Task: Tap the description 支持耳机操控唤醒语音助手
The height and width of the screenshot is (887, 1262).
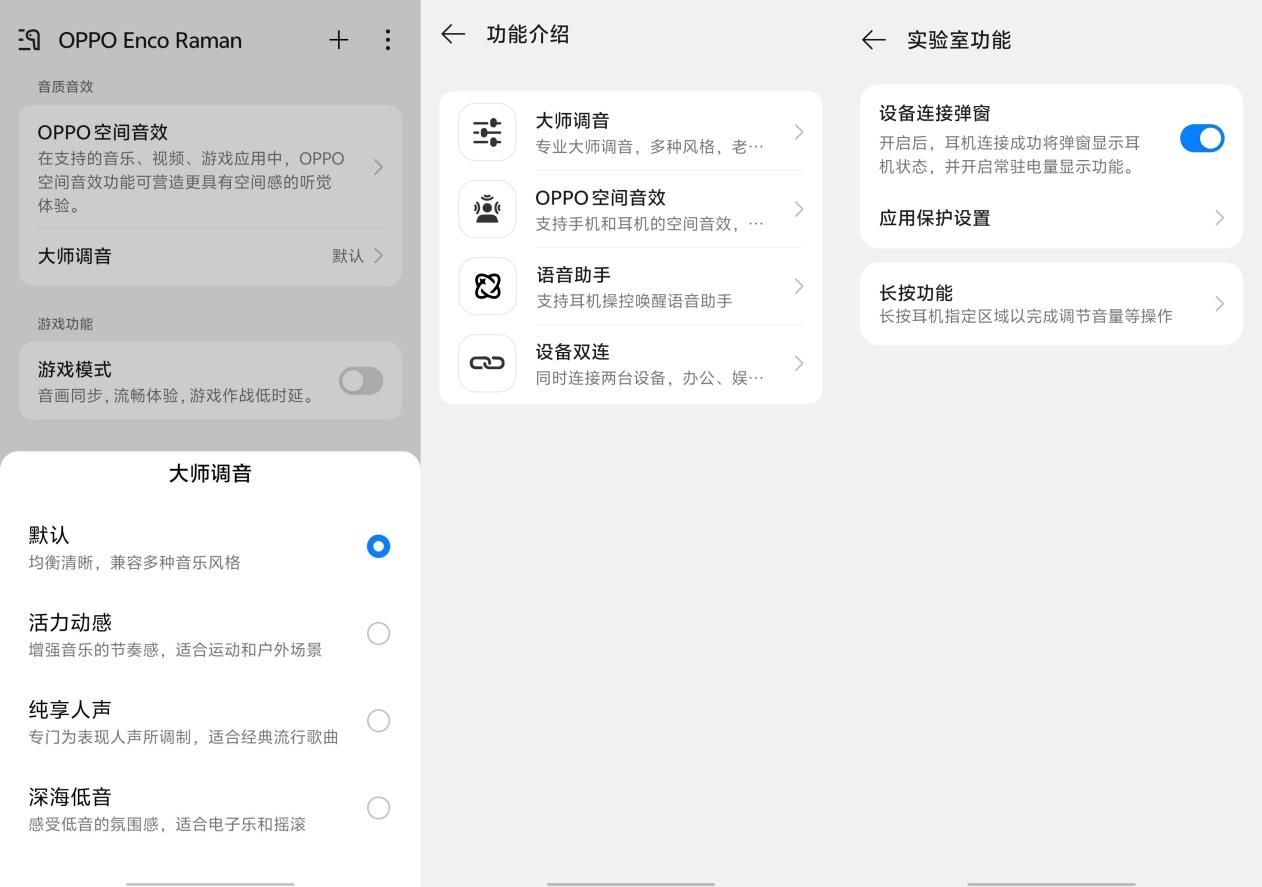Action: (634, 301)
